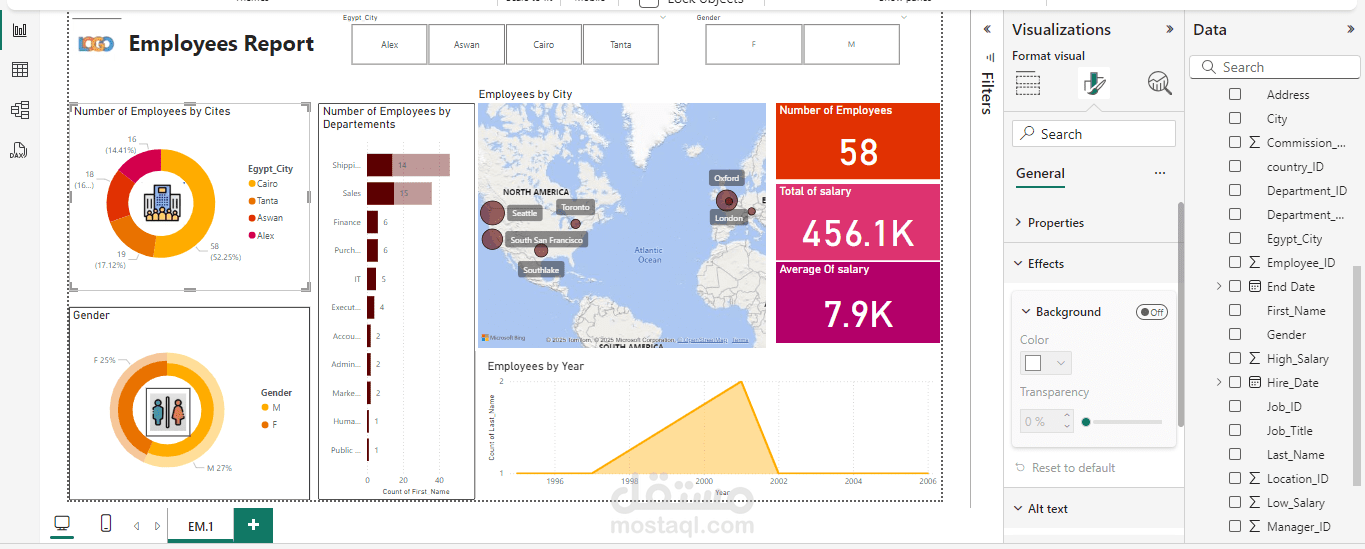Open the Table view icon
Screen dimensions: 1365x549
pos(20,70)
